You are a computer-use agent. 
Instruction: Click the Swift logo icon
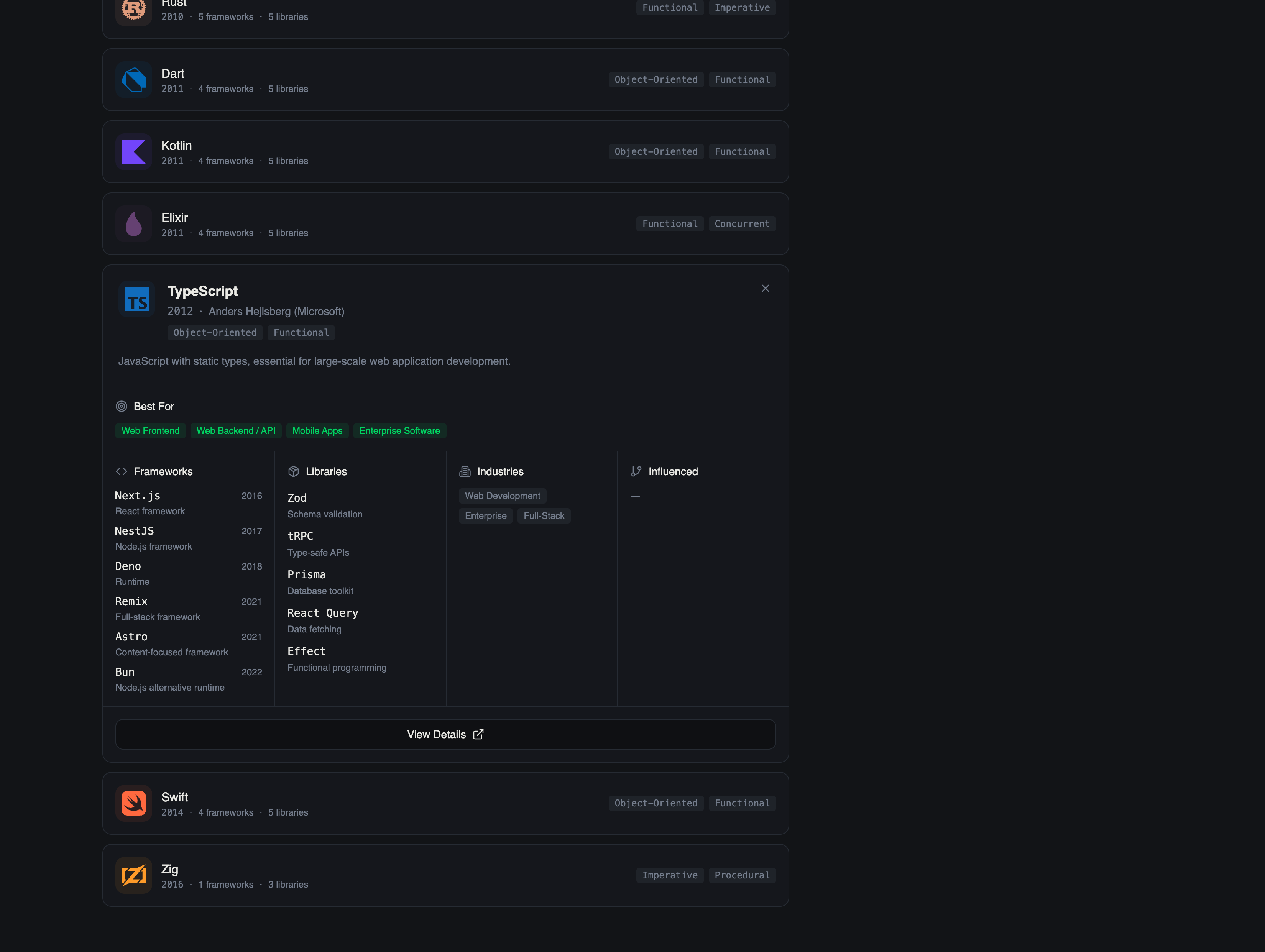134,803
